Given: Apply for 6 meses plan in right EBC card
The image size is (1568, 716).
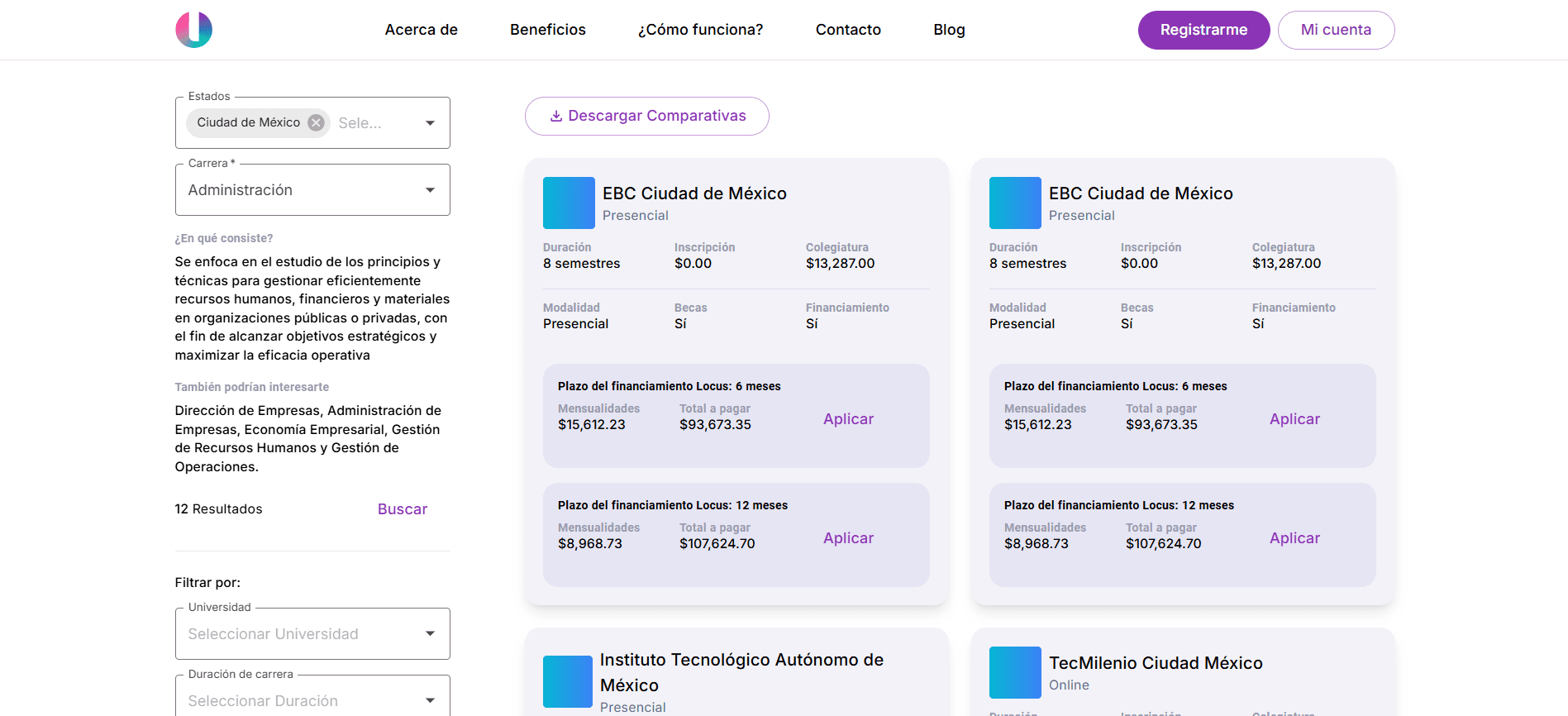Looking at the screenshot, I should click(1294, 419).
